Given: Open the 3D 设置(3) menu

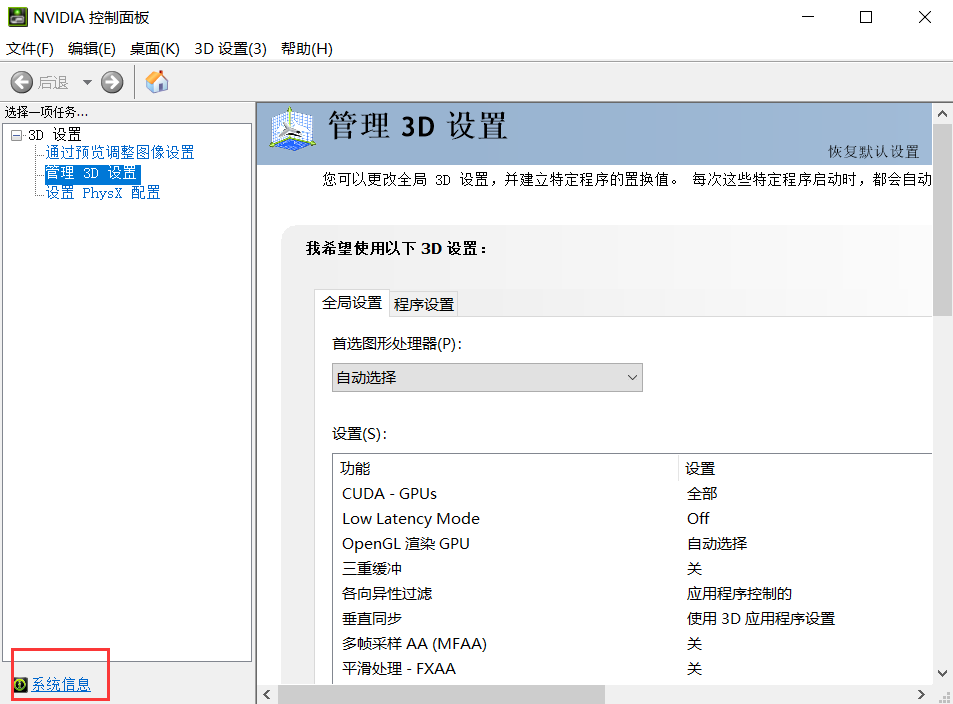Looking at the screenshot, I should 230,49.
